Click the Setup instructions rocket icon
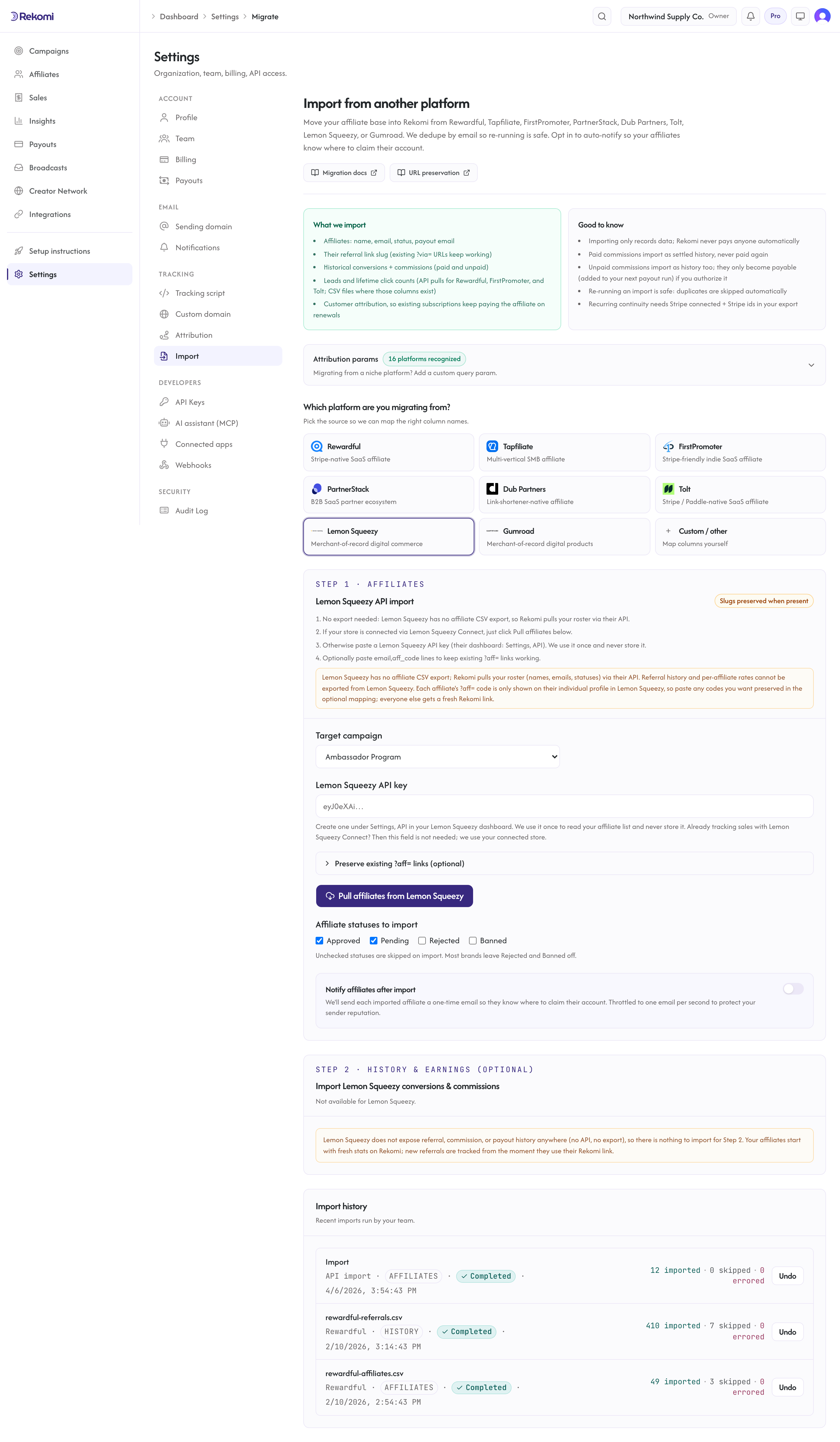The height and width of the screenshot is (1442, 840). [x=19, y=251]
